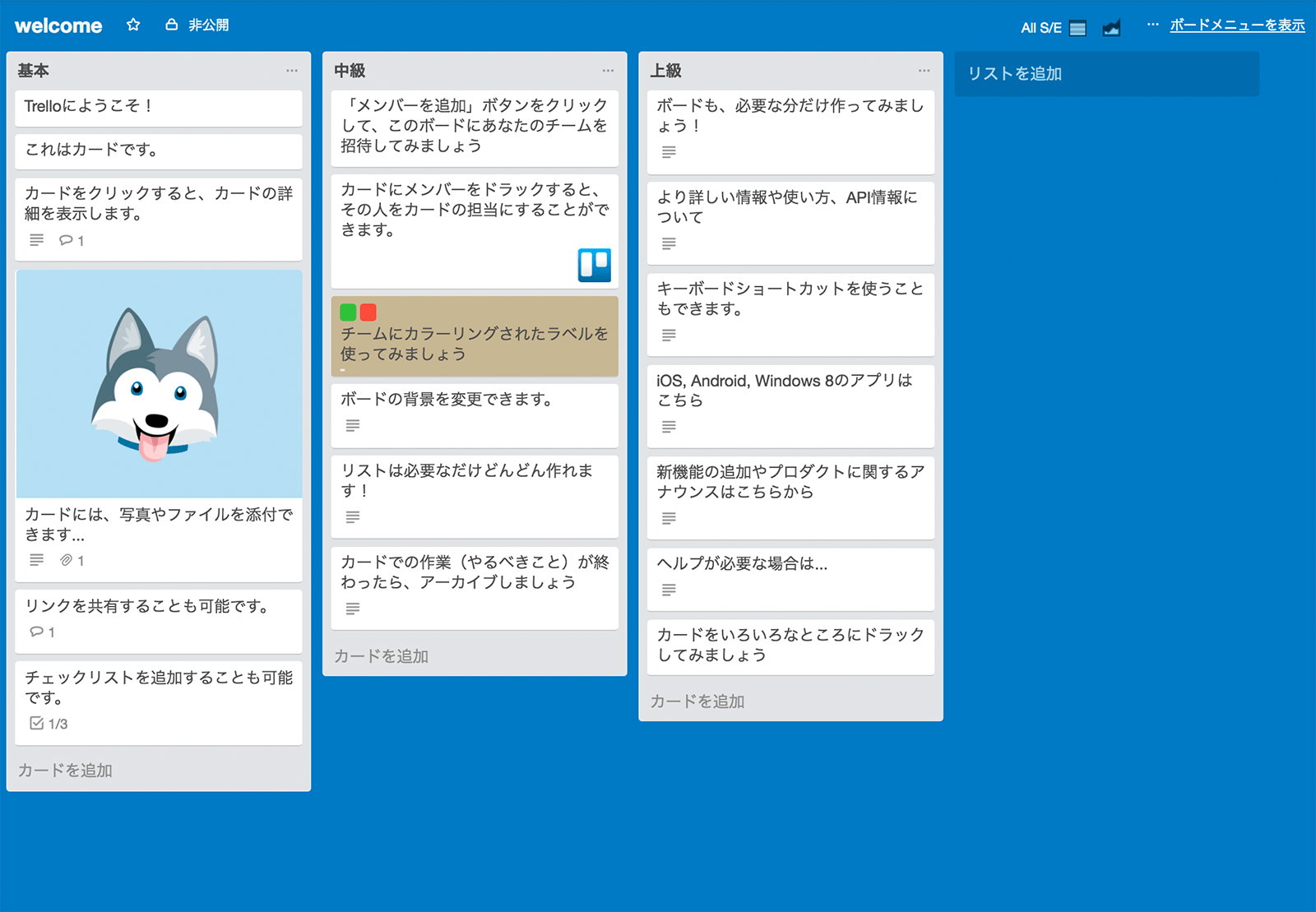Open the 基本 list options menu
This screenshot has width=1316, height=912.
click(292, 71)
